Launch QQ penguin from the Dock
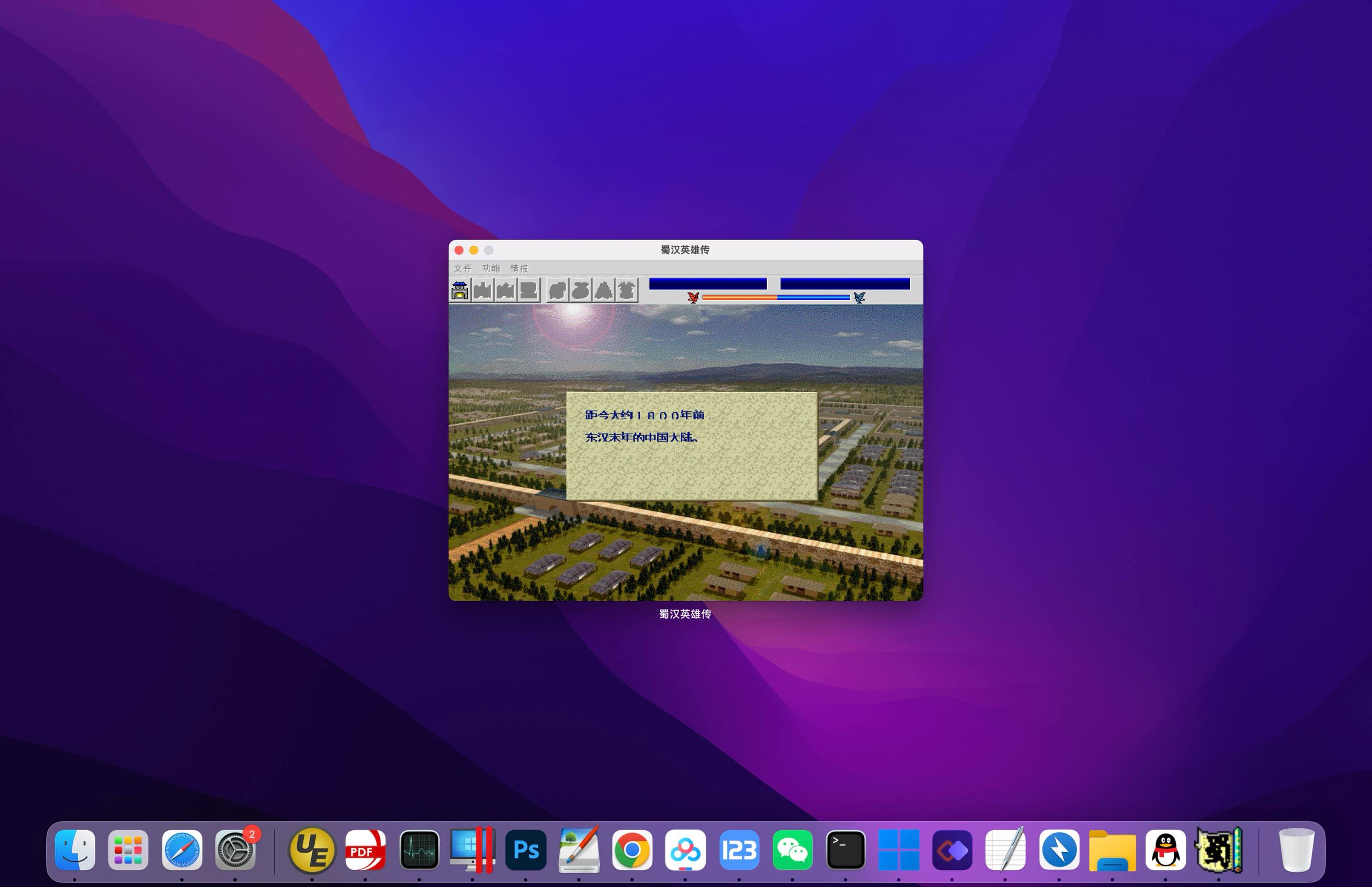Image resolution: width=1372 pixels, height=887 pixels. click(x=1165, y=849)
